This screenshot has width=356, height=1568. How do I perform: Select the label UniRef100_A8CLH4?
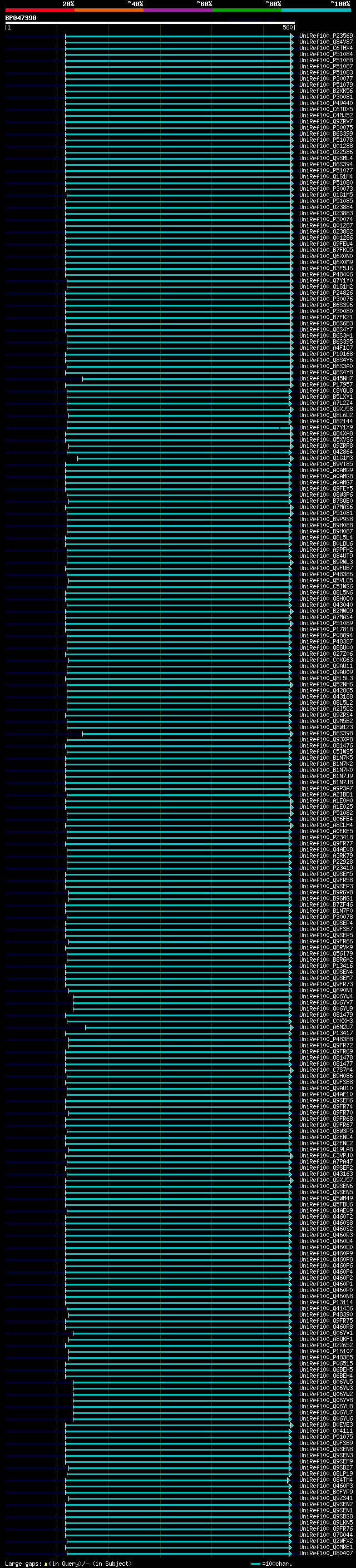[326, 825]
